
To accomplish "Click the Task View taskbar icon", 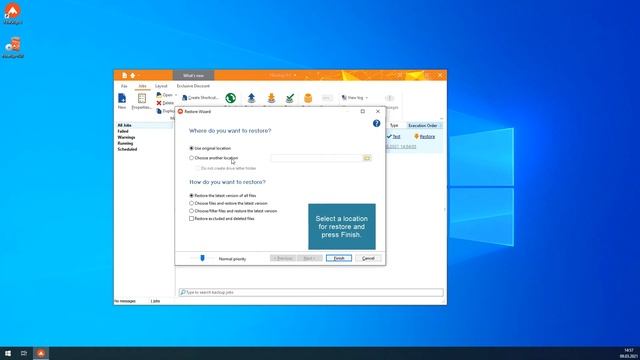I will pos(24,353).
